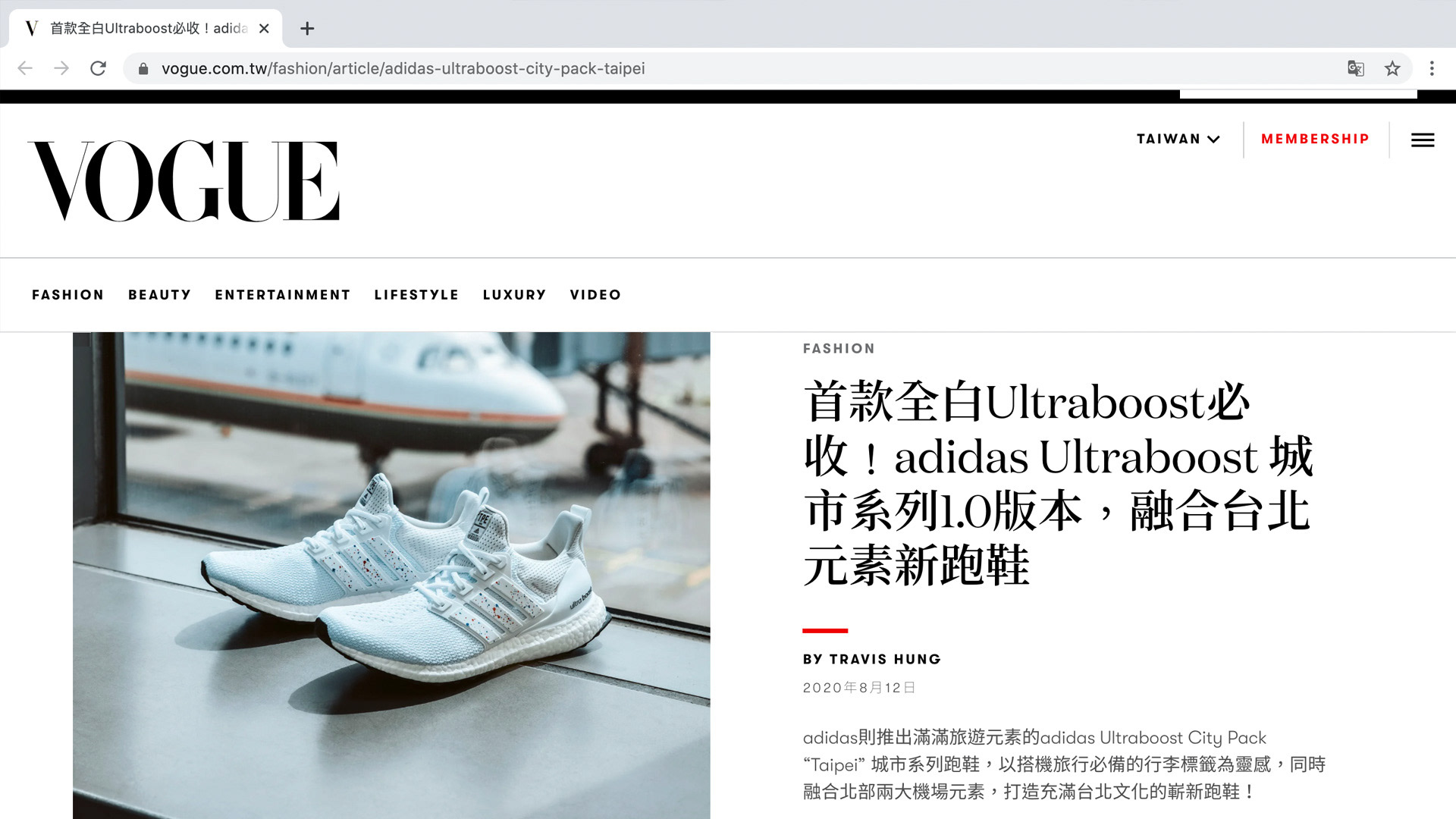Close the Vogue article tab

click(x=264, y=29)
